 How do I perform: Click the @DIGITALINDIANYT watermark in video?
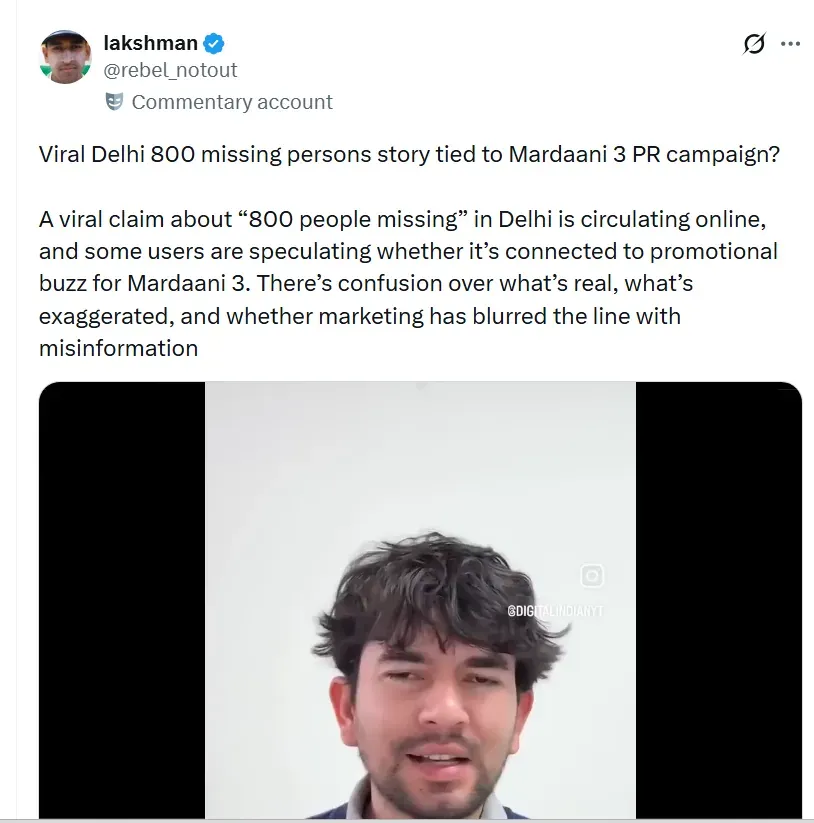555,611
